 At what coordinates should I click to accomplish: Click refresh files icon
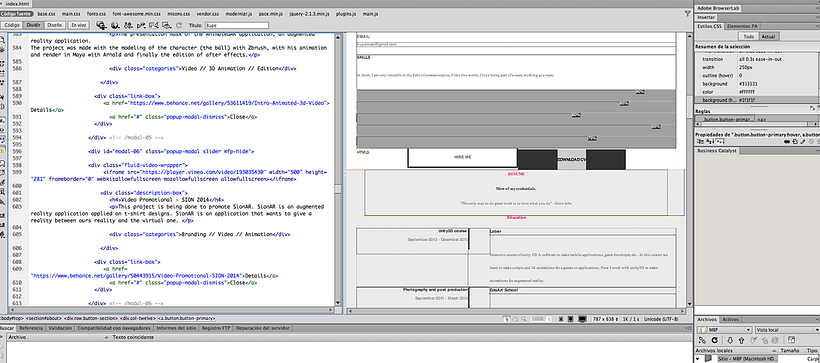point(714,340)
